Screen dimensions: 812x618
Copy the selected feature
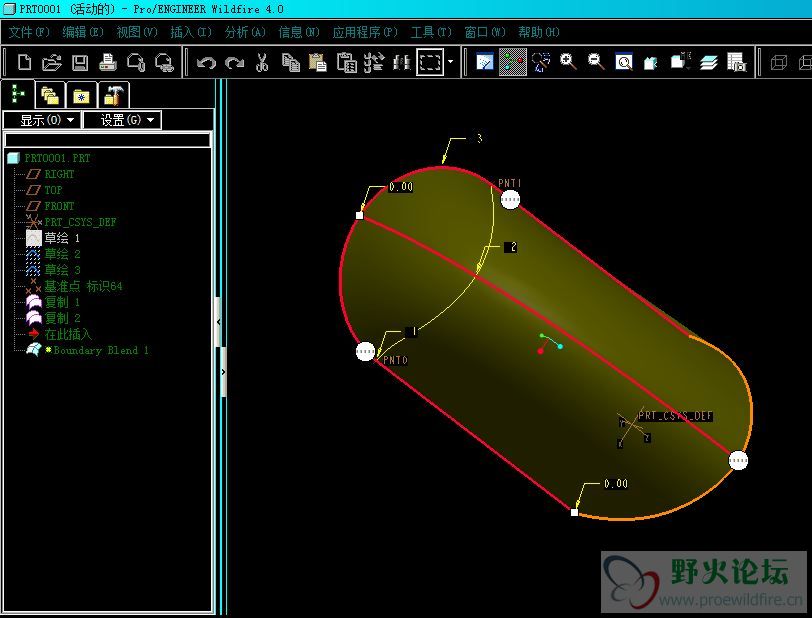(291, 63)
